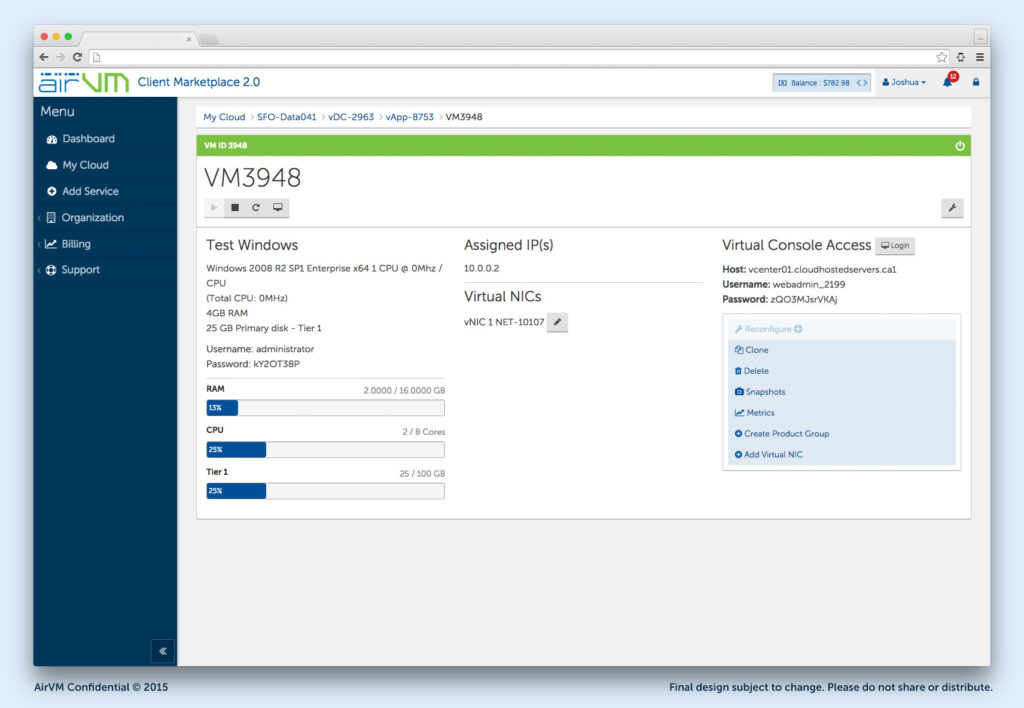Viewport: 1024px width, 708px height.
Task: Click the airVM logo
Action: (84, 82)
